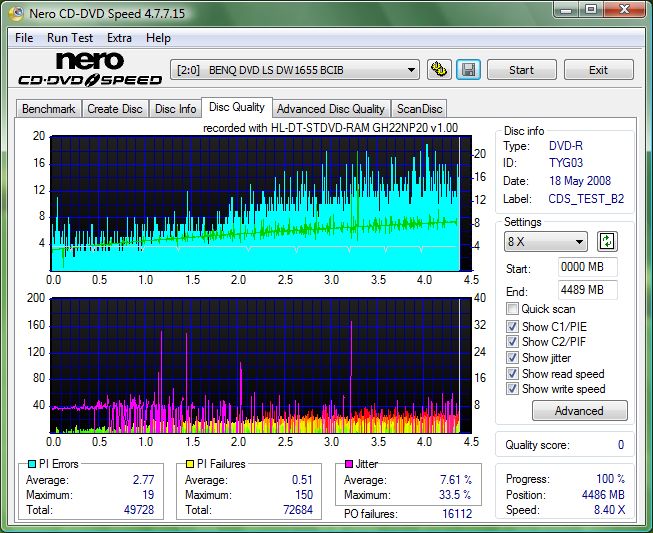The image size is (653, 533).
Task: Open the BENQ drive selection dropdown
Action: (294, 70)
